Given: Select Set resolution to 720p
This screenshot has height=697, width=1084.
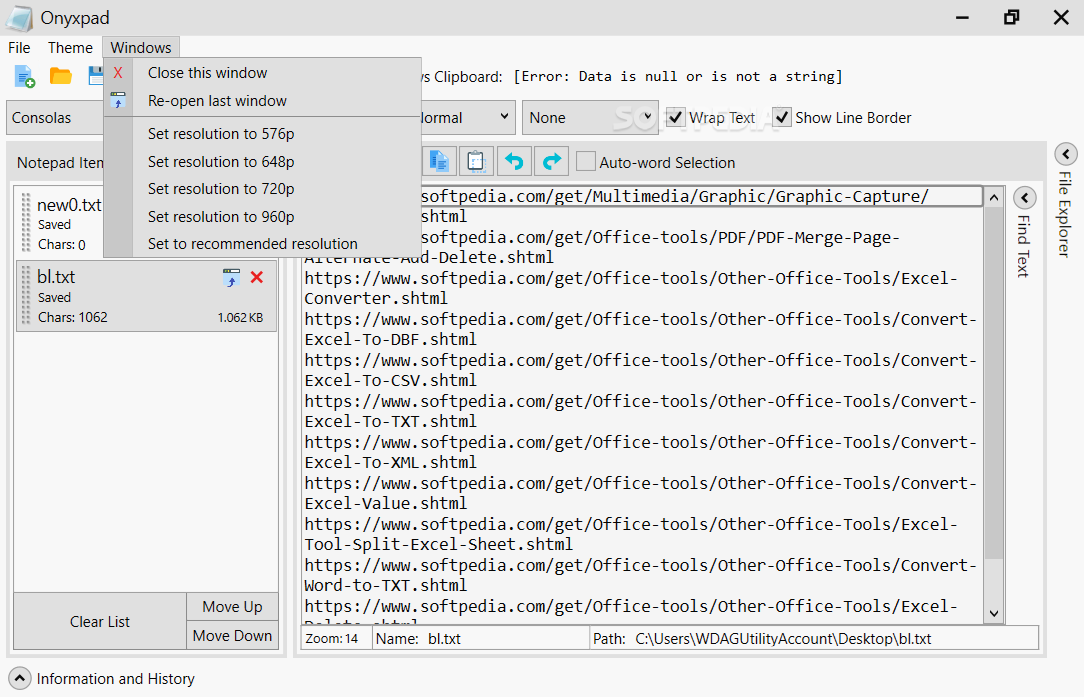Looking at the screenshot, I should 263,189.
